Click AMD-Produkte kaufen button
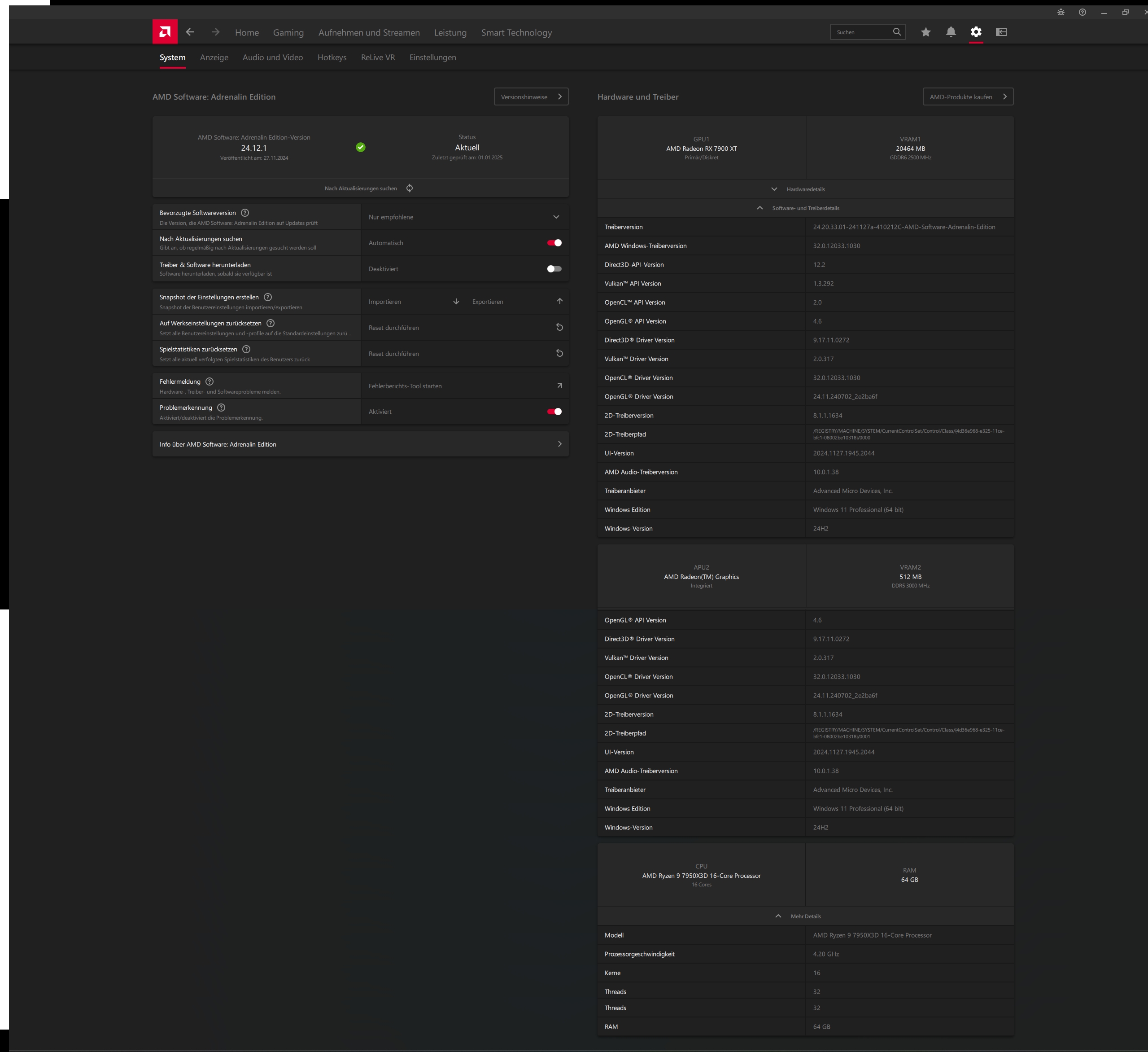The width and height of the screenshot is (1148, 1052). [x=968, y=96]
